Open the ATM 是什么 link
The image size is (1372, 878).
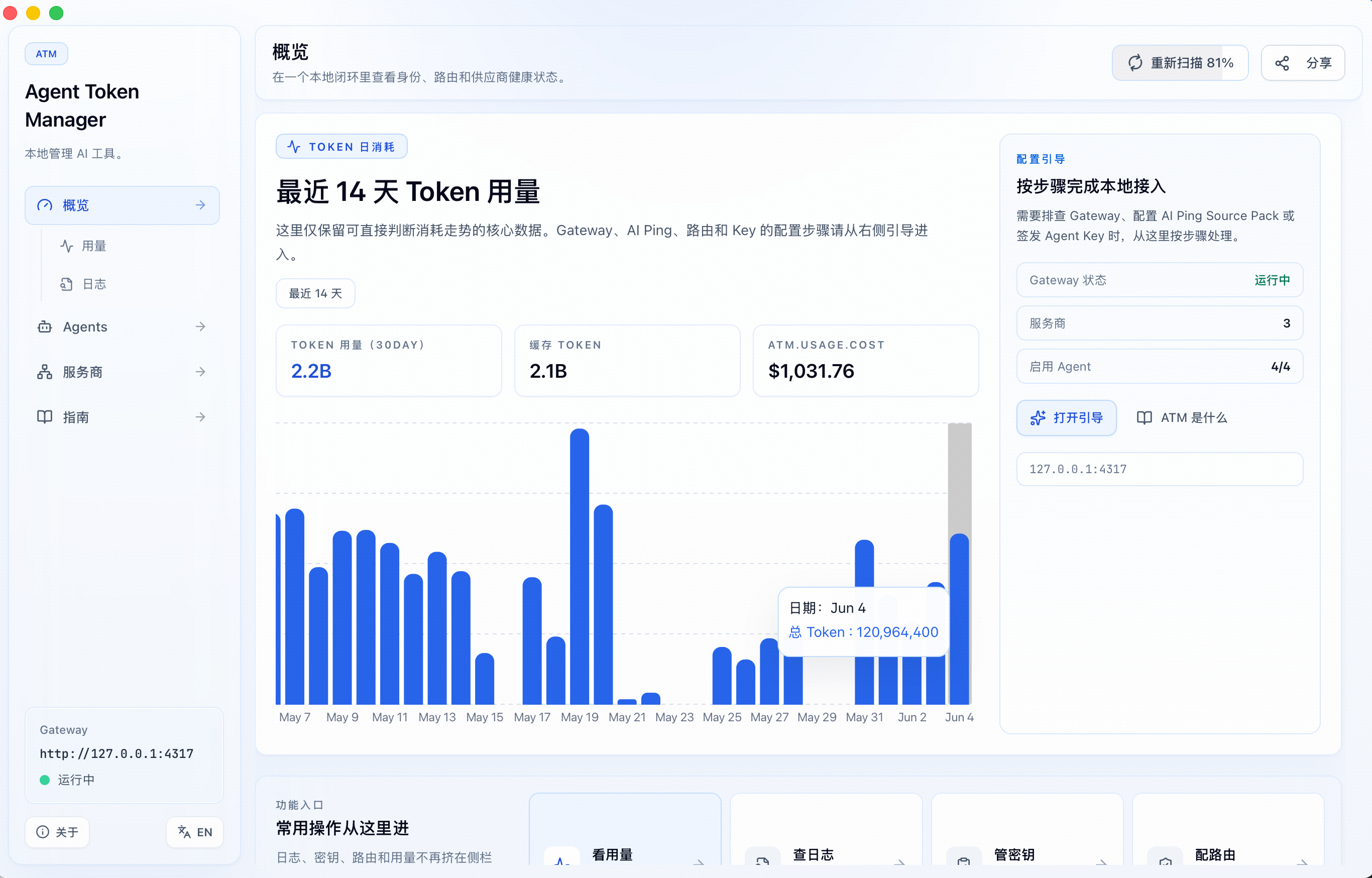(x=1181, y=418)
